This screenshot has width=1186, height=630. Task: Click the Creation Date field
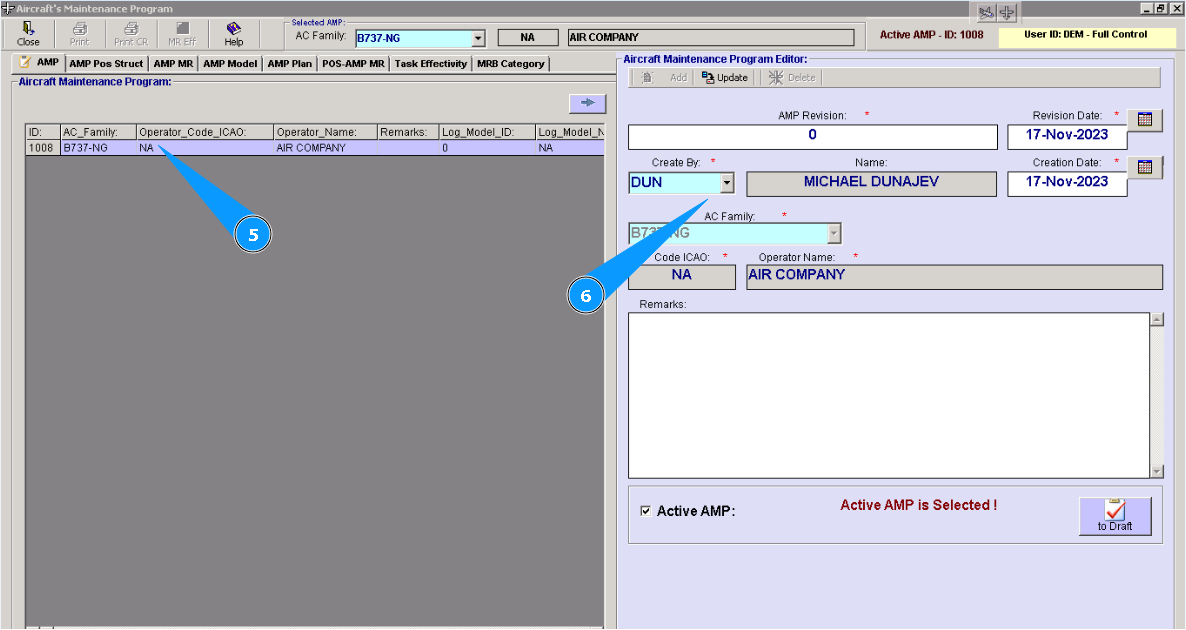[x=1067, y=184]
